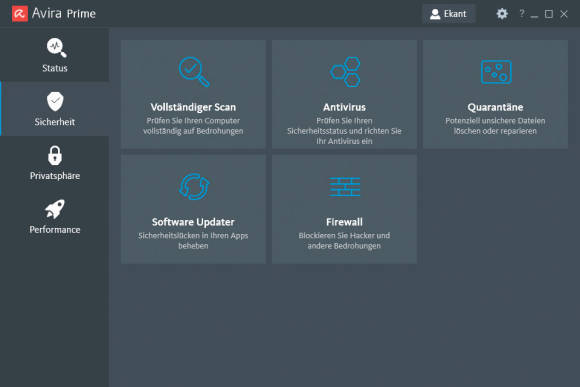Click the Firewall tile heading

pos(344,222)
